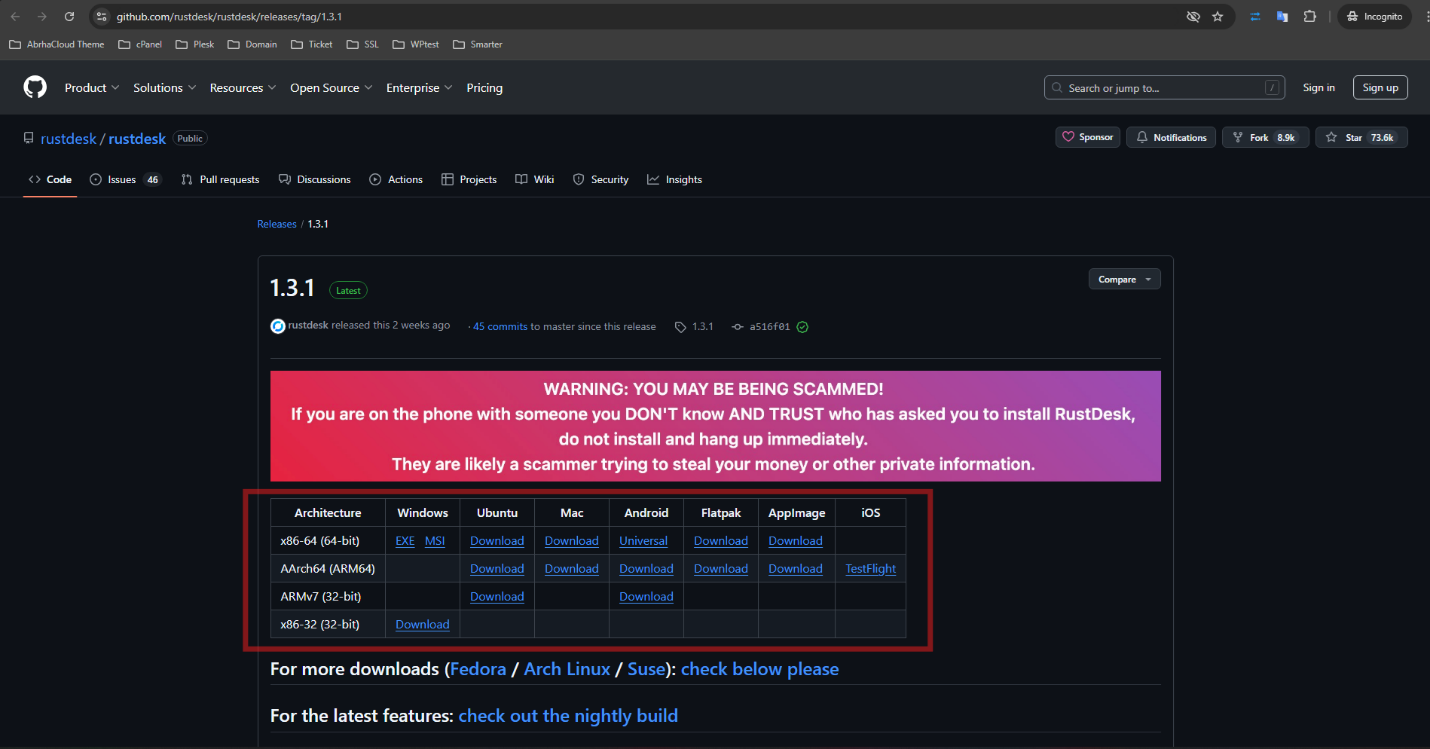The width and height of the screenshot is (1430, 749).
Task: Click the GitHub logo icon
Action: point(35,88)
